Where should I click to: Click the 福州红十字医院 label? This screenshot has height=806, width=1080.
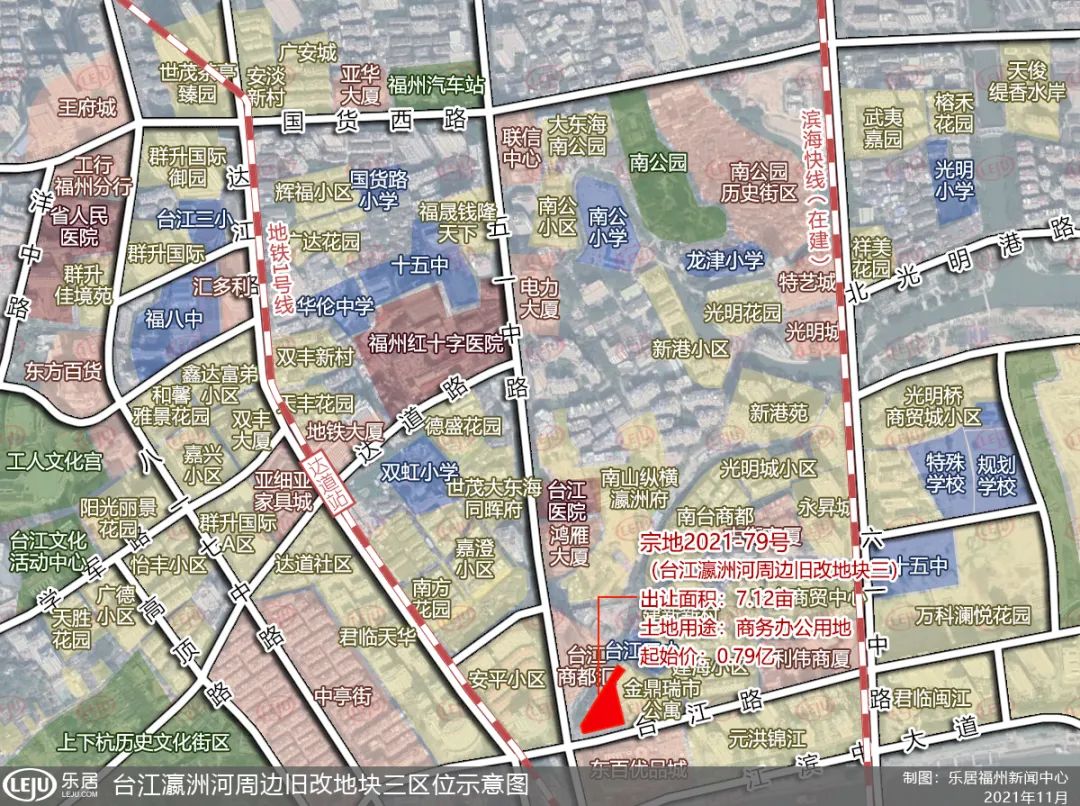point(436,343)
